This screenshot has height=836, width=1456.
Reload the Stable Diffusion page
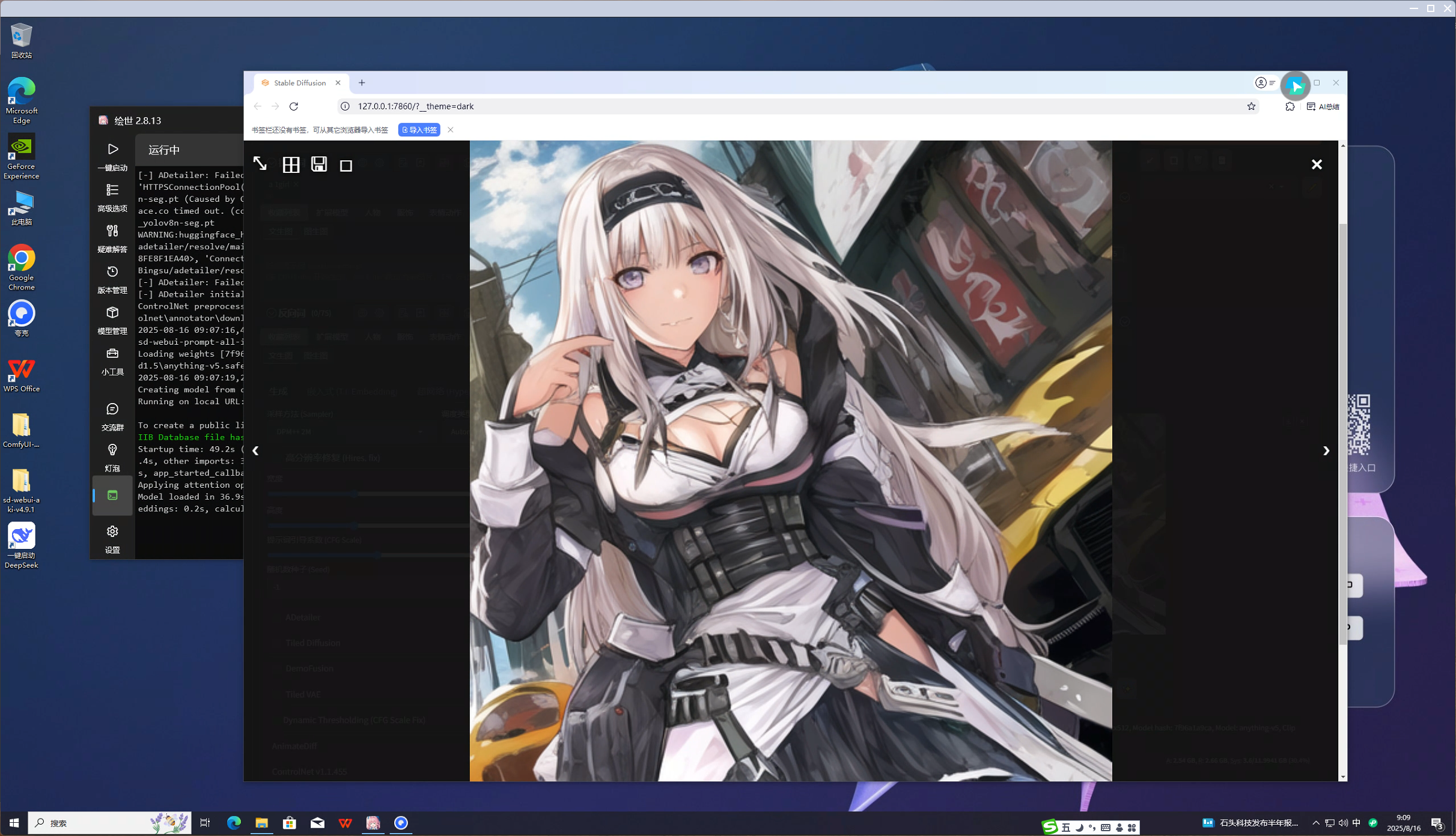pos(294,106)
